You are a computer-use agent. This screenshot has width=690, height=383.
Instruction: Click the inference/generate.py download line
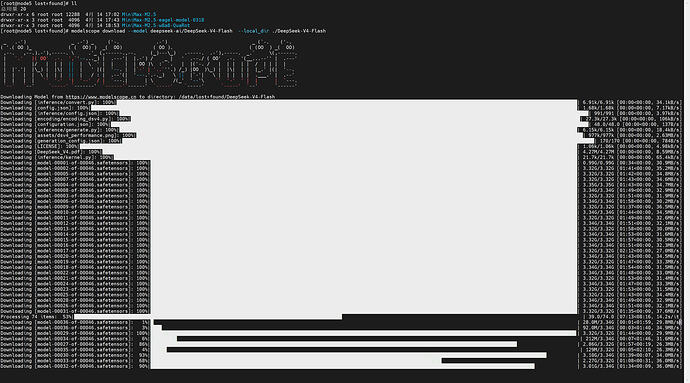pos(340,129)
